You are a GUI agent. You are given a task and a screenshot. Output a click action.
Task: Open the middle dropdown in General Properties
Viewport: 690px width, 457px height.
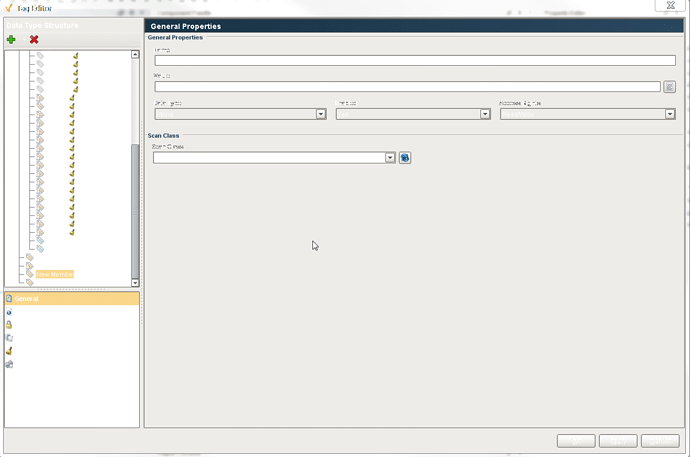point(413,114)
